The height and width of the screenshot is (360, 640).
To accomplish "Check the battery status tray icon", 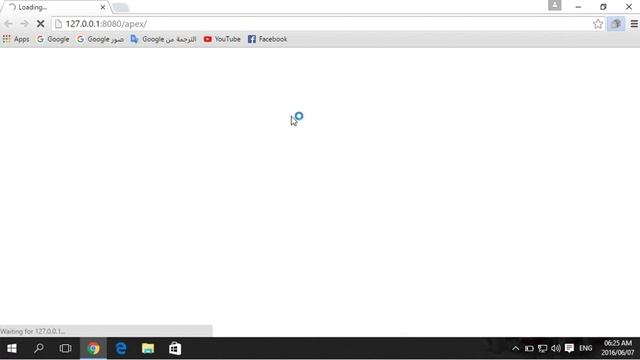I will click(x=529, y=349).
